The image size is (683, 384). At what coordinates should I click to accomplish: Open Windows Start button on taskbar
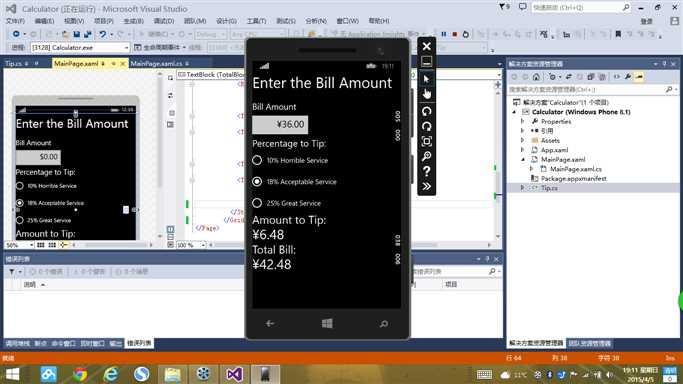[x=12, y=374]
